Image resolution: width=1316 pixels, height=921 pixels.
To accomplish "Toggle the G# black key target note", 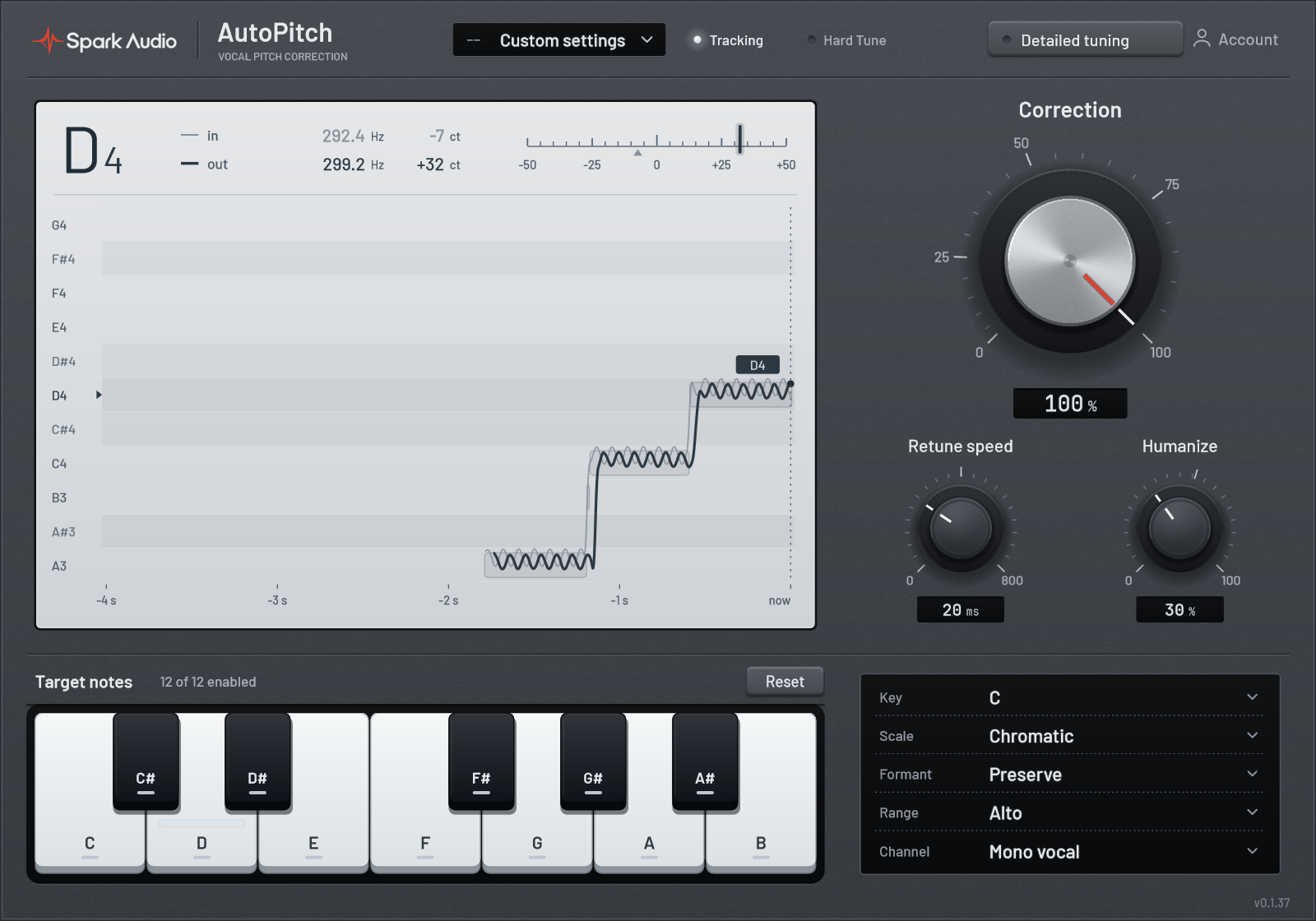I will tap(593, 761).
